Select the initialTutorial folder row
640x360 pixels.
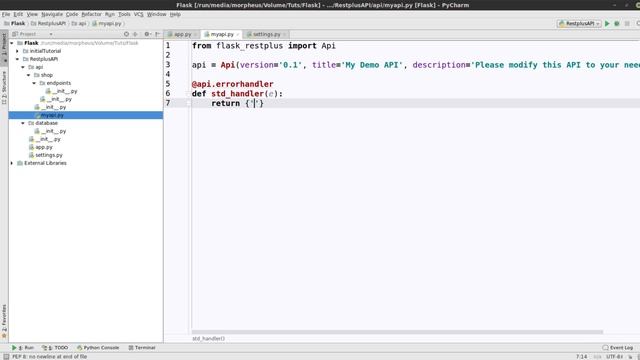(86, 51)
